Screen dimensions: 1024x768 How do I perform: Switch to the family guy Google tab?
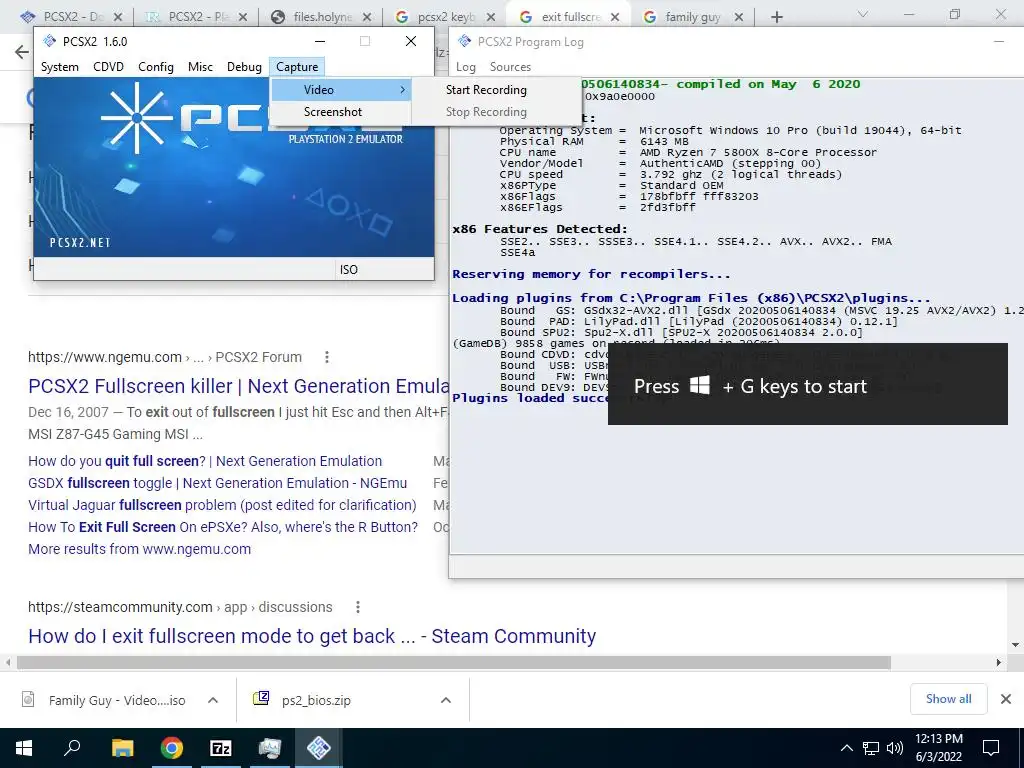692,17
